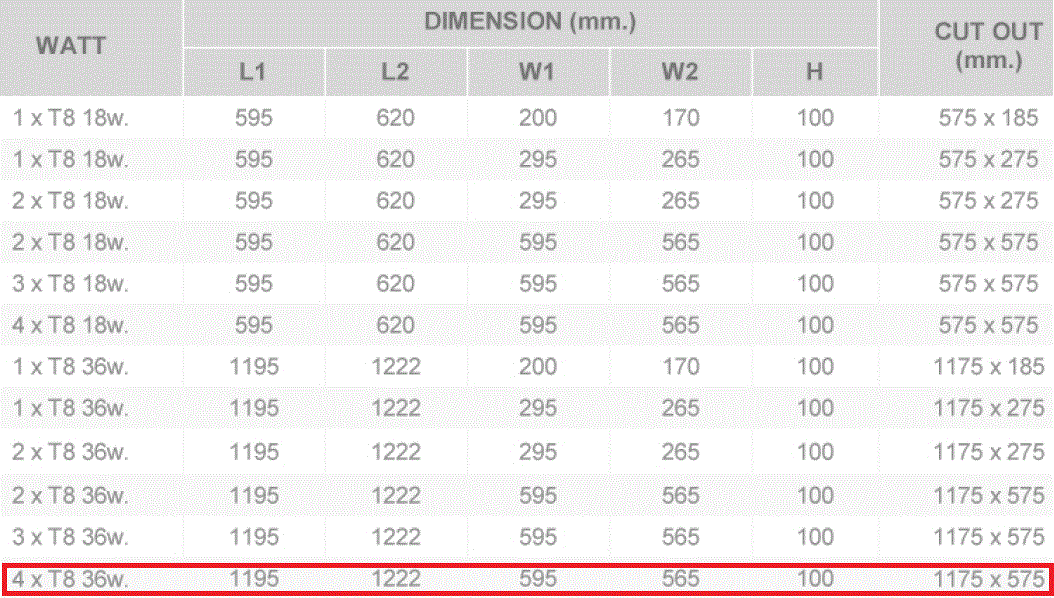Click the L2 column header

[x=395, y=72]
